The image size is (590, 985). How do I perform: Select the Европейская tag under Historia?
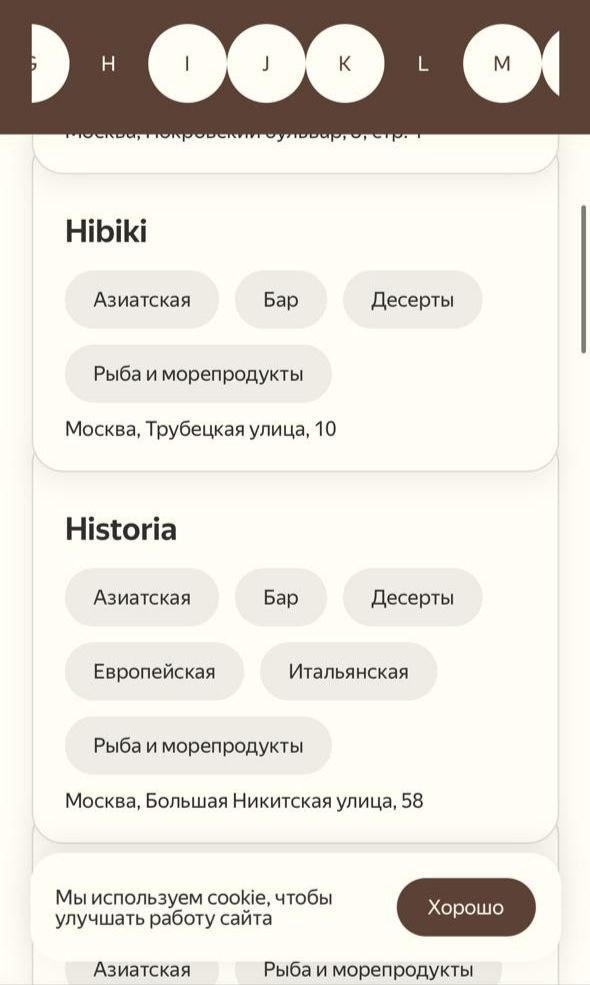[155, 671]
